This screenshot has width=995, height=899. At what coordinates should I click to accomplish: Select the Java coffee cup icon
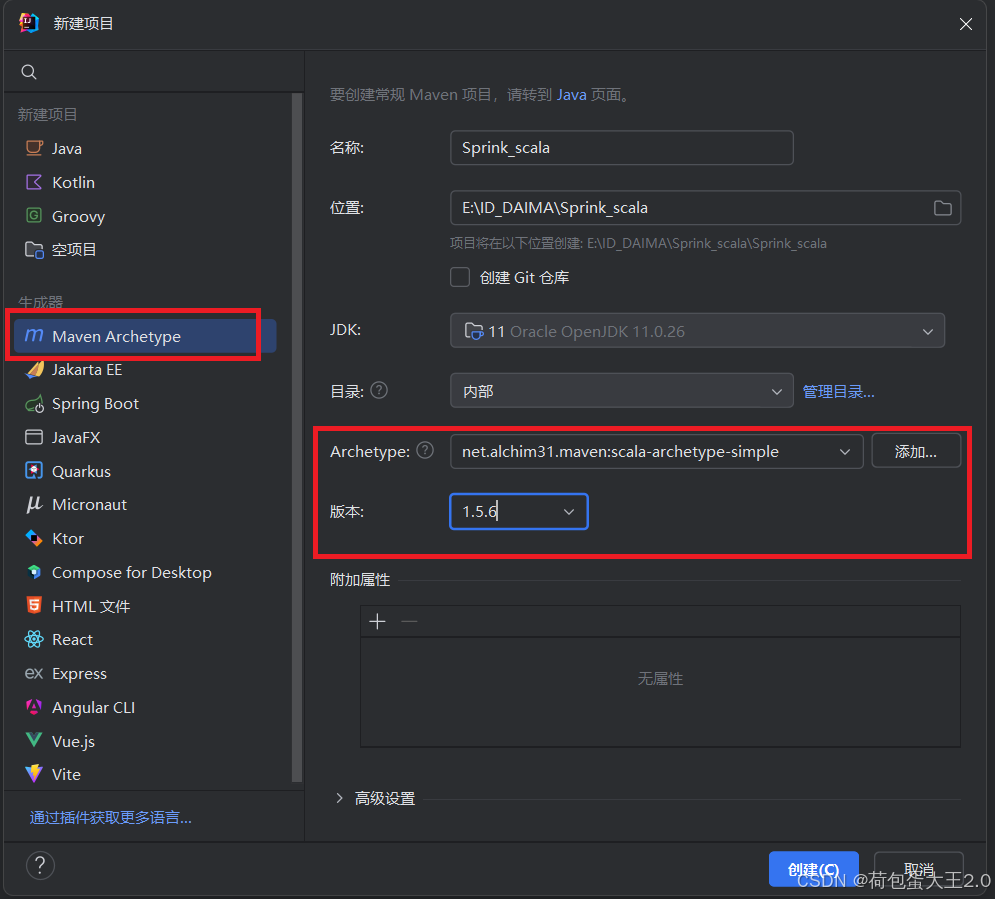[34, 148]
